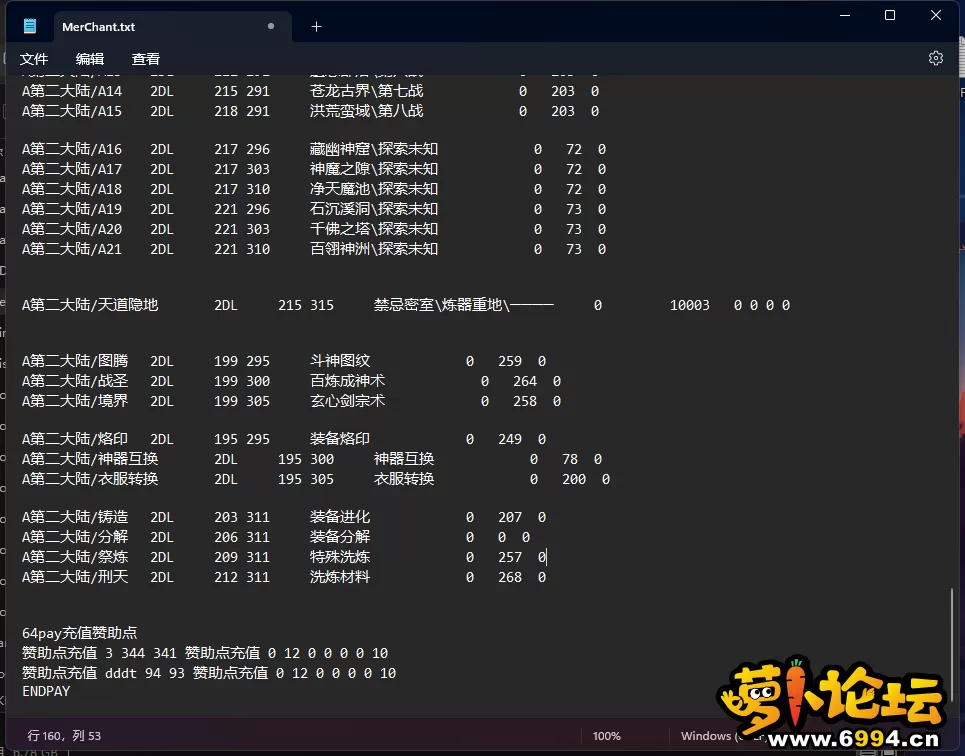Image resolution: width=965 pixels, height=756 pixels.
Task: Click text 神魔之隙\探索未知
Action: pos(374,169)
